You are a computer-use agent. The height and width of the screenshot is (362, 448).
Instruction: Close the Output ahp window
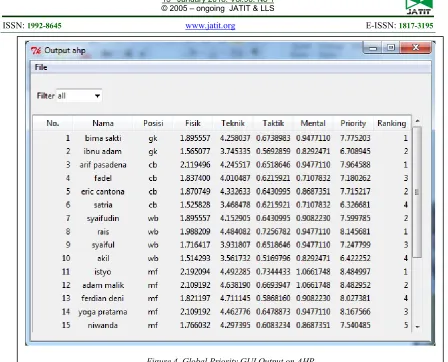tap(415, 48)
